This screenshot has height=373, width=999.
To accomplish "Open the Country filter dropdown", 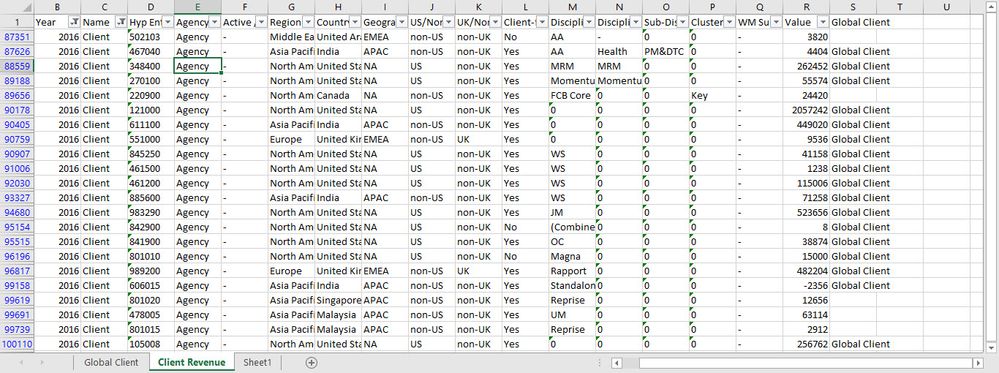I will pos(355,22).
